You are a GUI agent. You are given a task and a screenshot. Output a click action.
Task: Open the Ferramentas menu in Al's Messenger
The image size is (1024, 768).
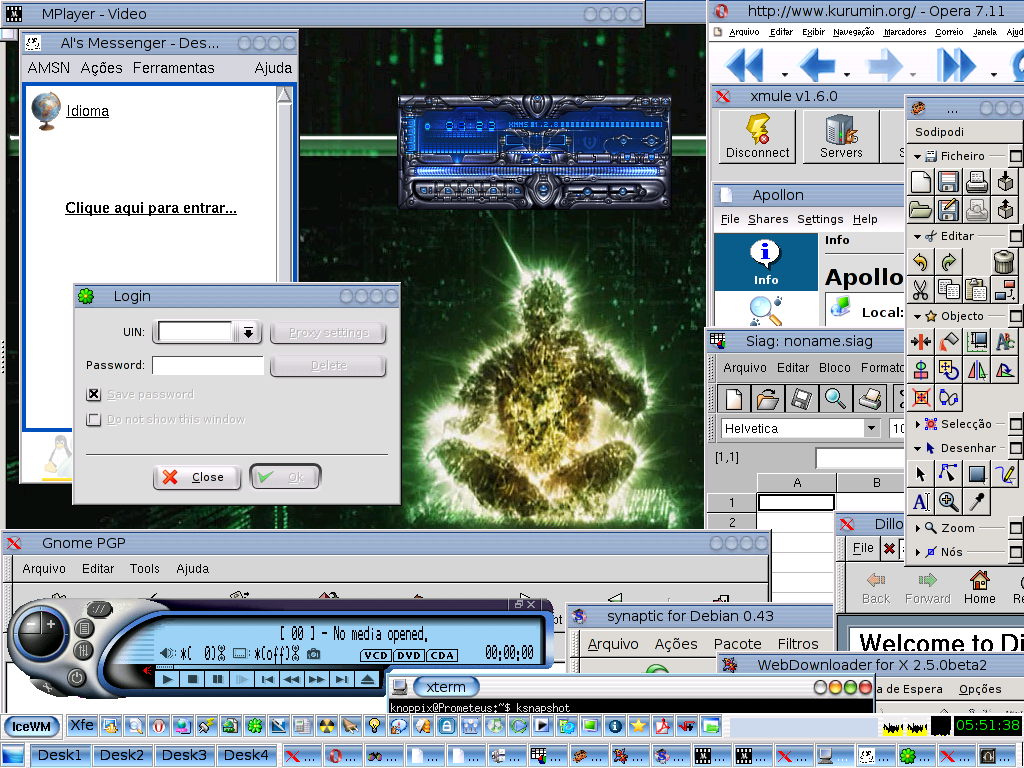(173, 68)
